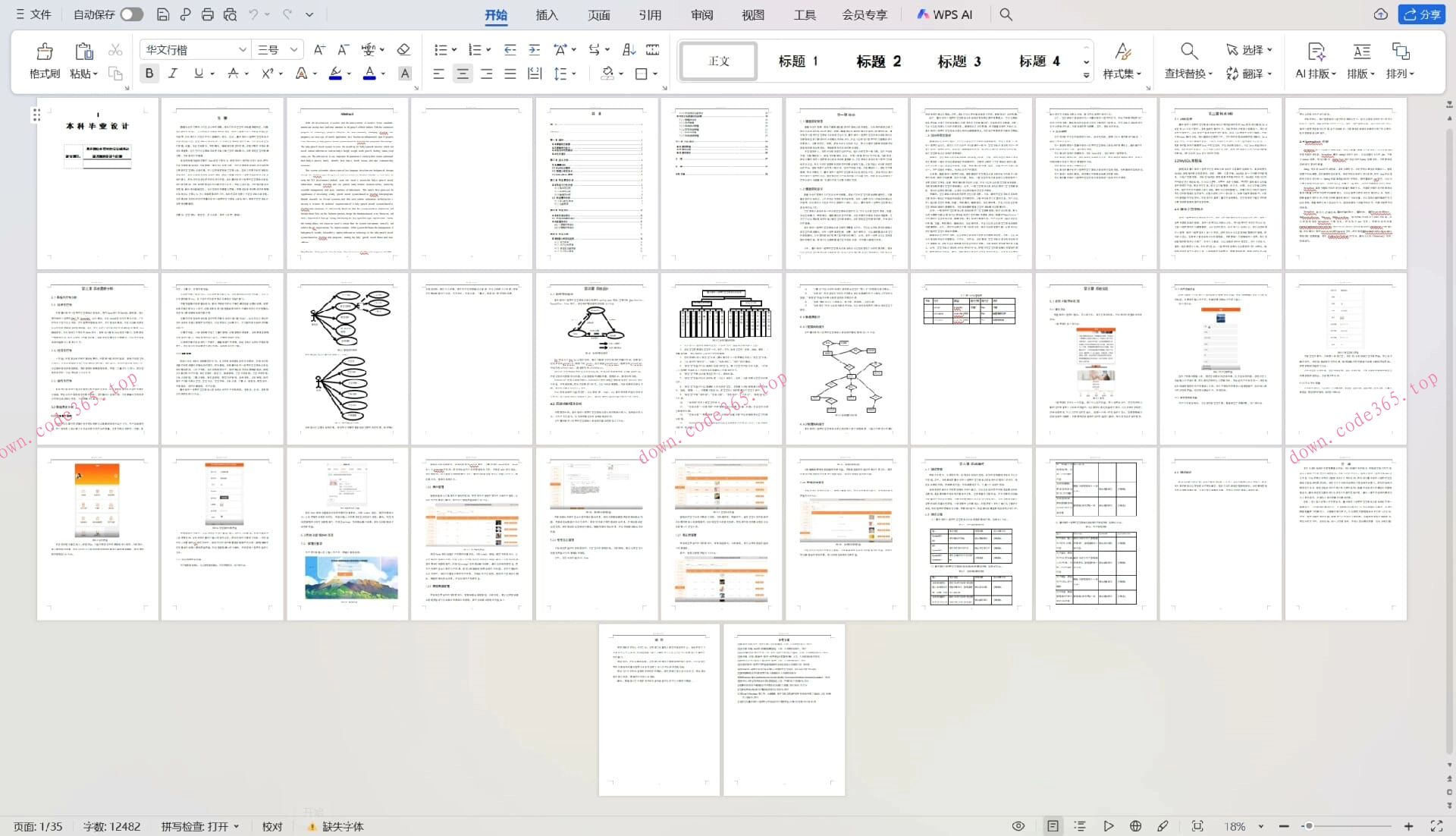Open the font size dropdown 三号
1456x836 pixels.
click(x=293, y=50)
